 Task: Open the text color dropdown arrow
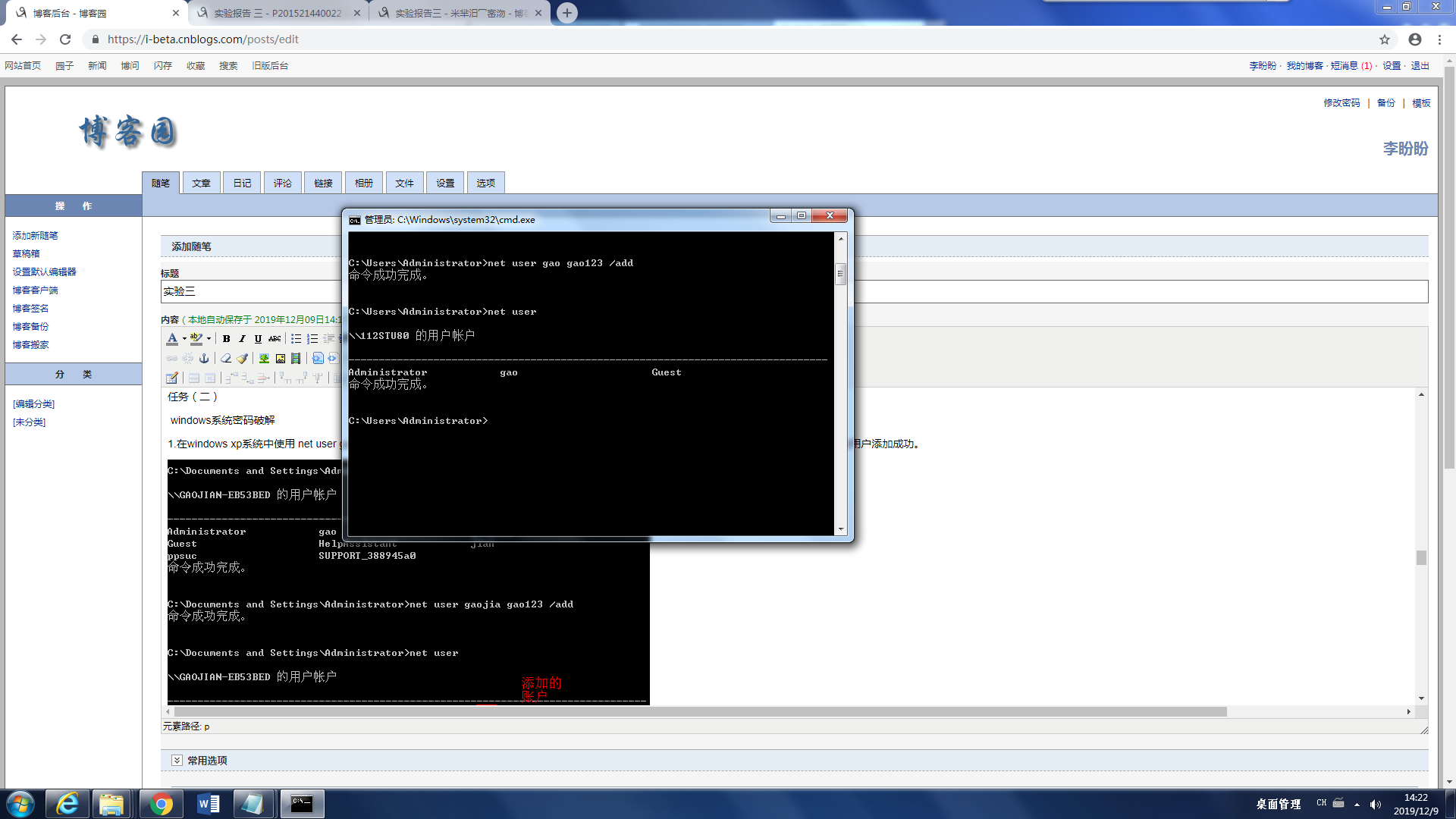[x=184, y=339]
